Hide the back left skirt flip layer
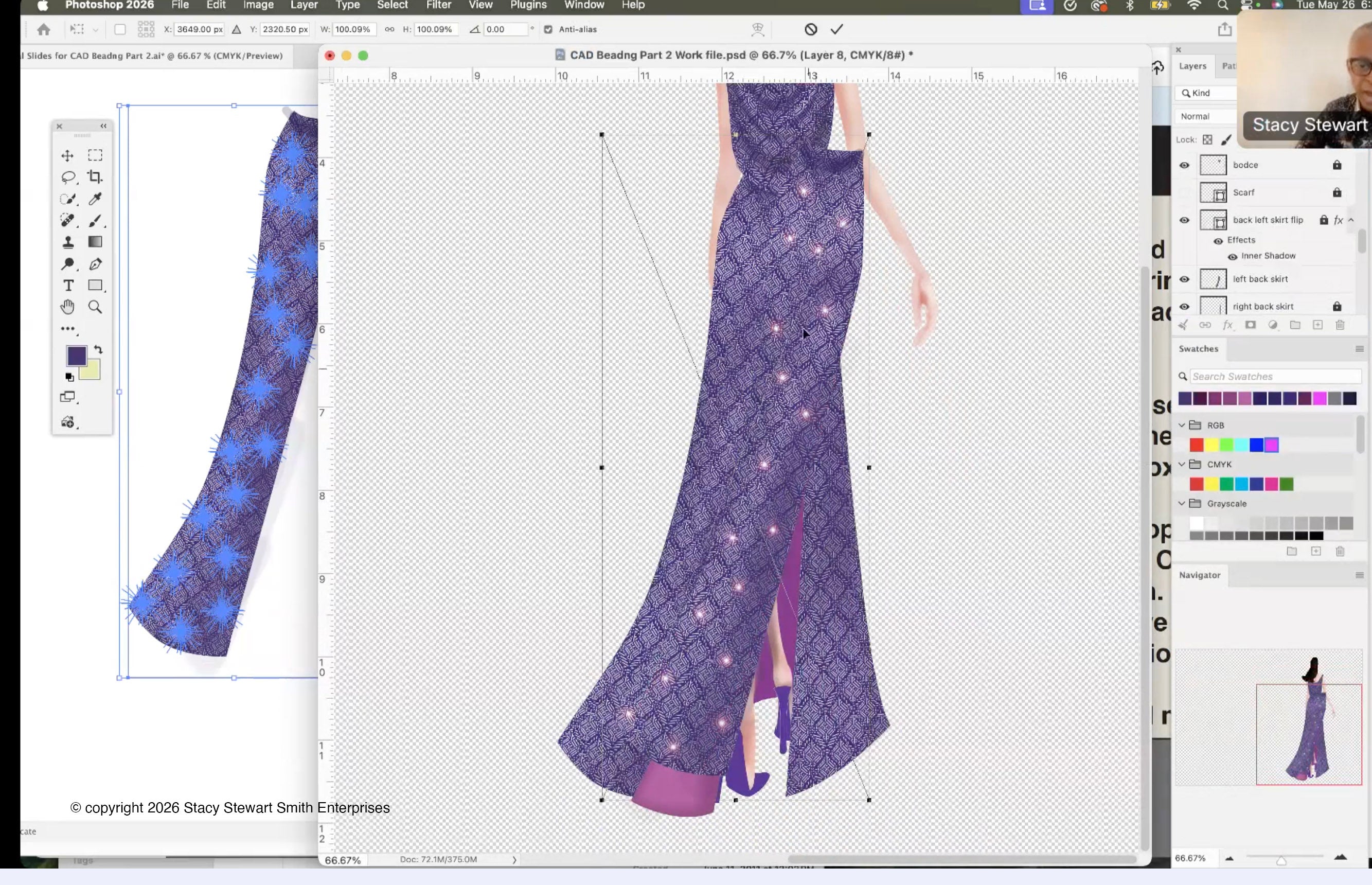Viewport: 1372px width, 885px height. coord(1184,220)
